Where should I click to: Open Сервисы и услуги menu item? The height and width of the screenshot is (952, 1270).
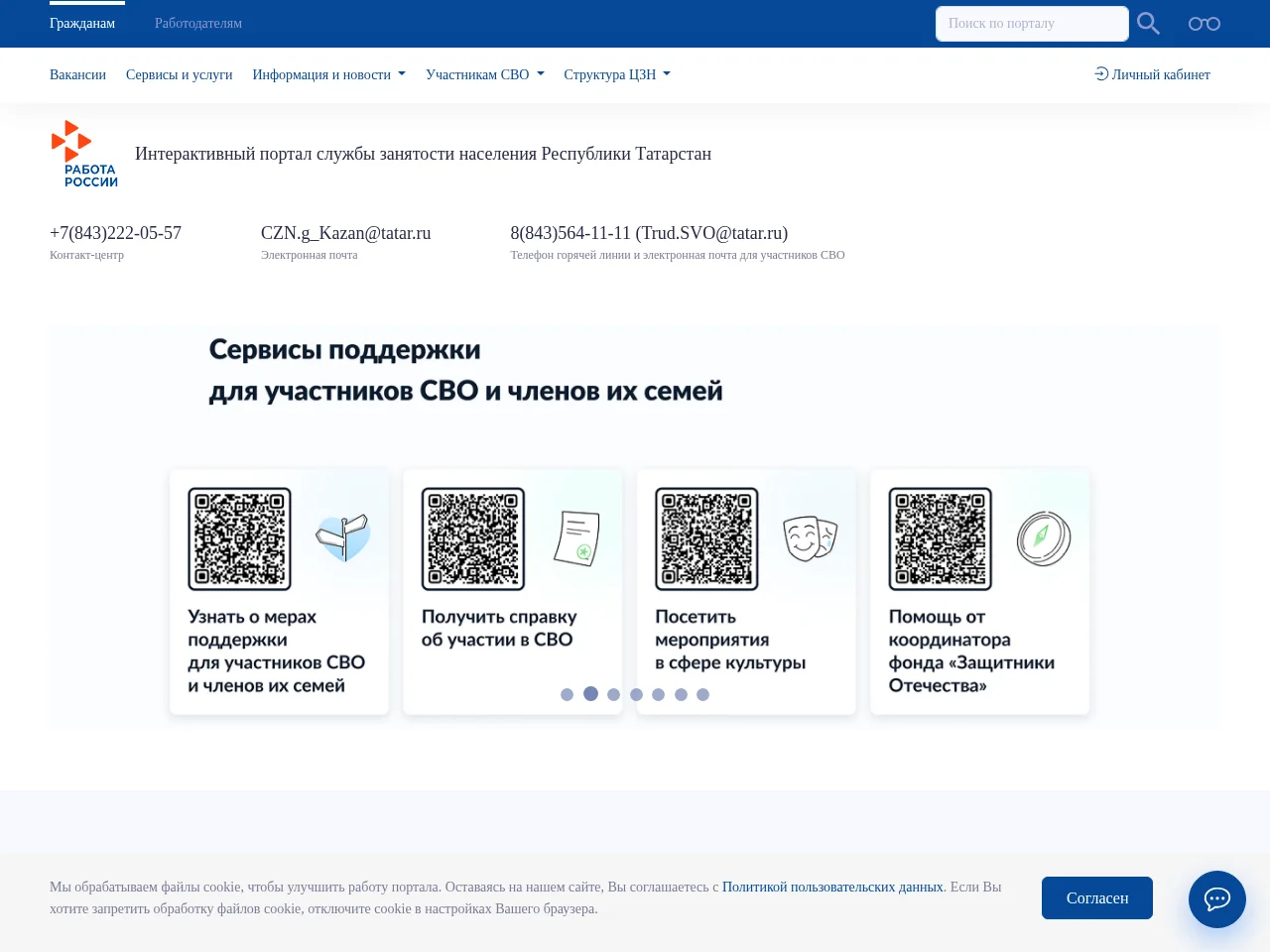(179, 74)
